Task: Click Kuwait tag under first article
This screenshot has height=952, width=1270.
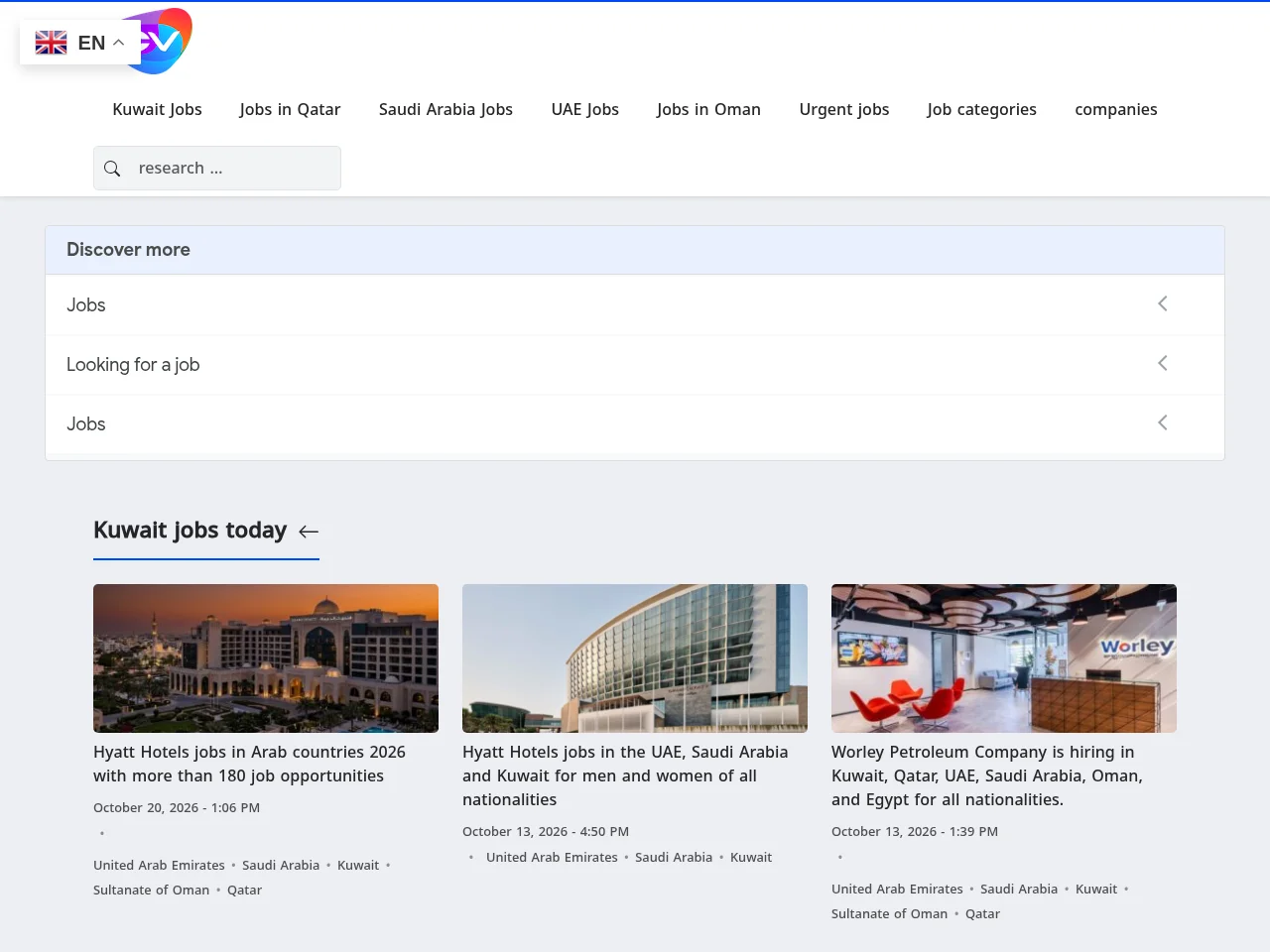Action: tap(358, 866)
